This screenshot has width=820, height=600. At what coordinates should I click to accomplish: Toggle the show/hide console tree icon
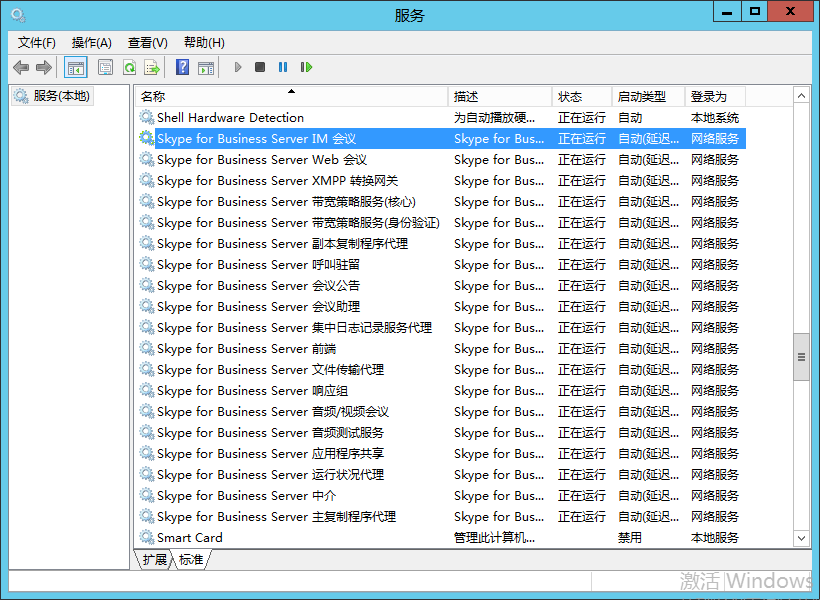[x=76, y=67]
